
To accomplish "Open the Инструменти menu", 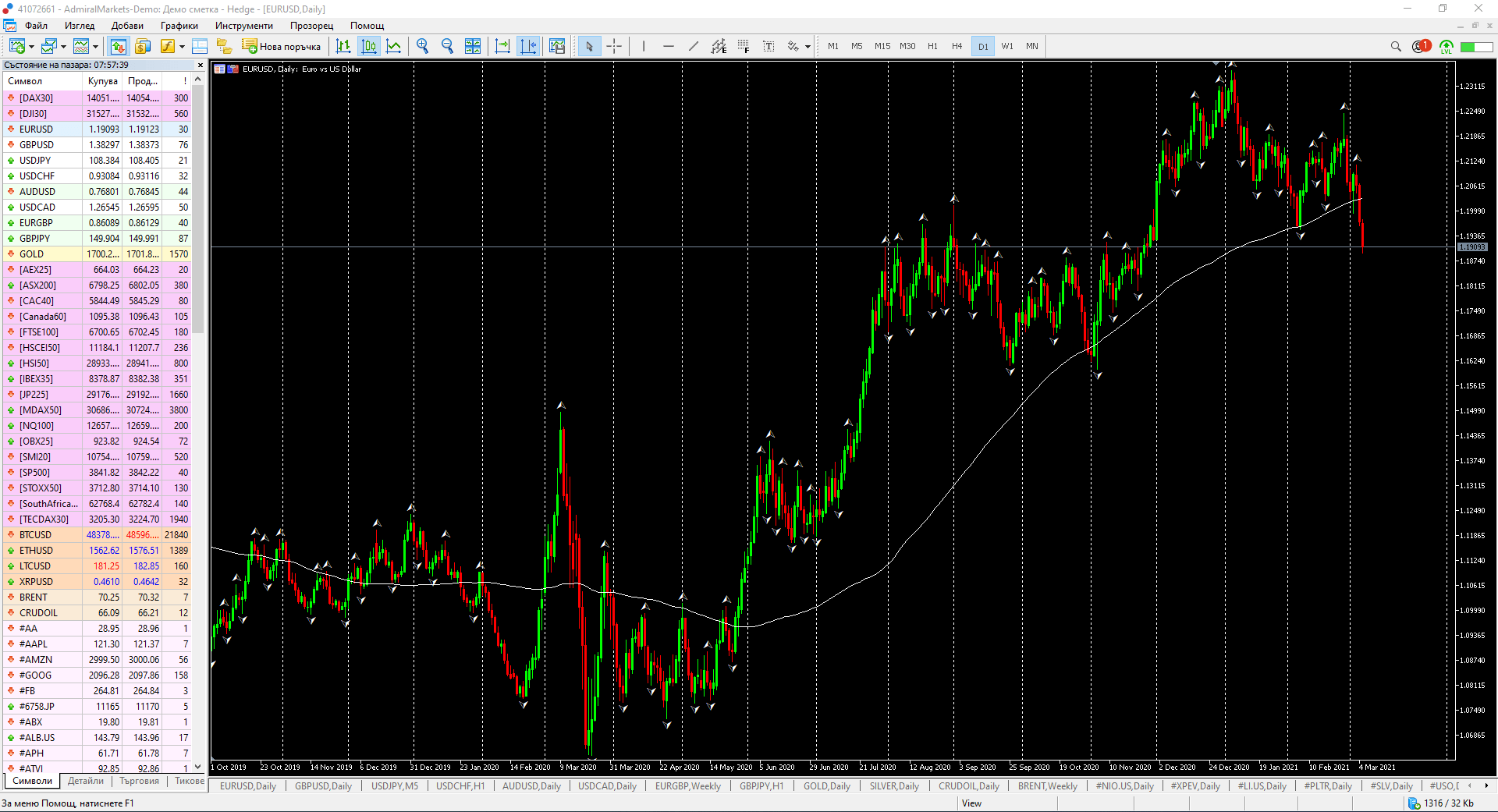I will (244, 26).
